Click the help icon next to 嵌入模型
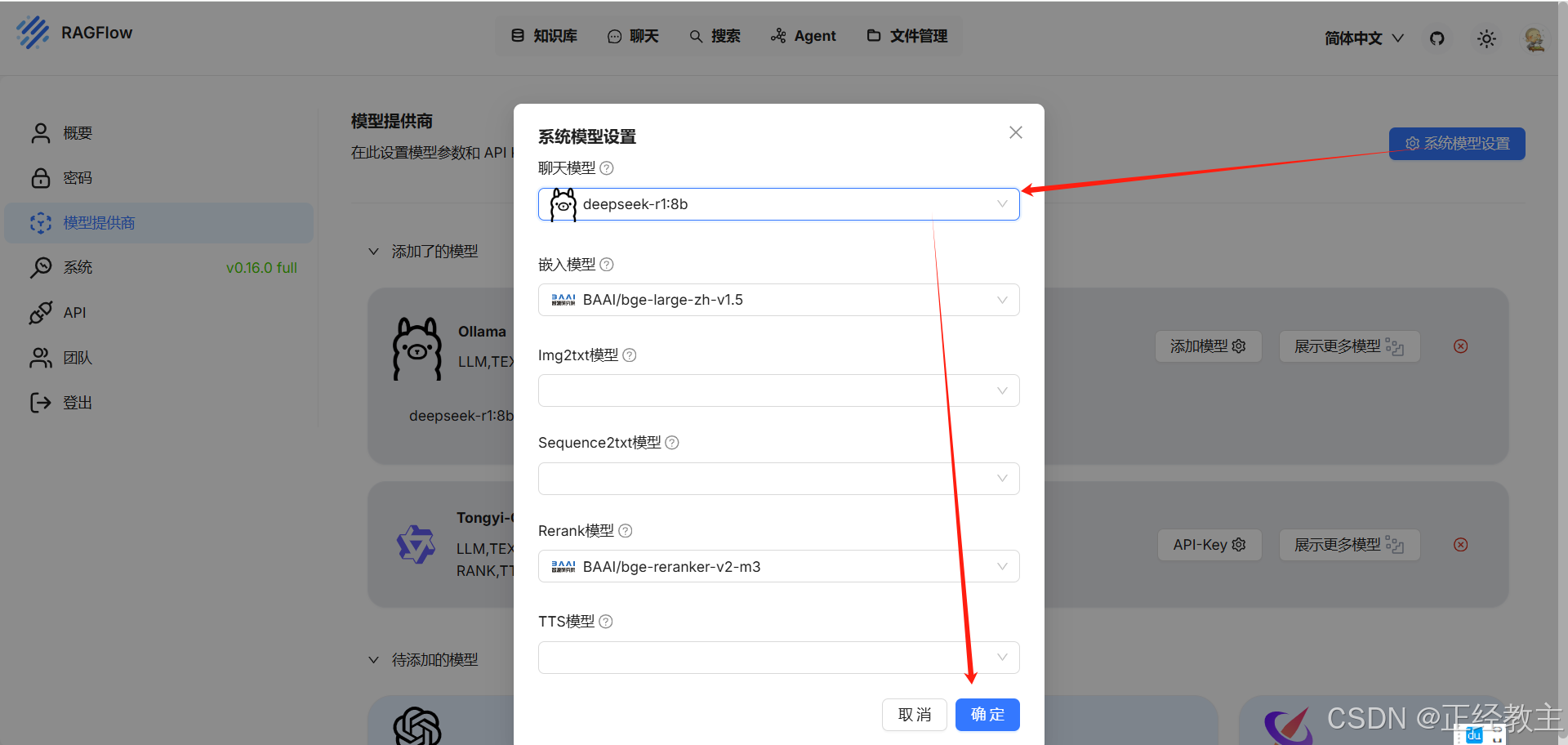 pos(607,265)
